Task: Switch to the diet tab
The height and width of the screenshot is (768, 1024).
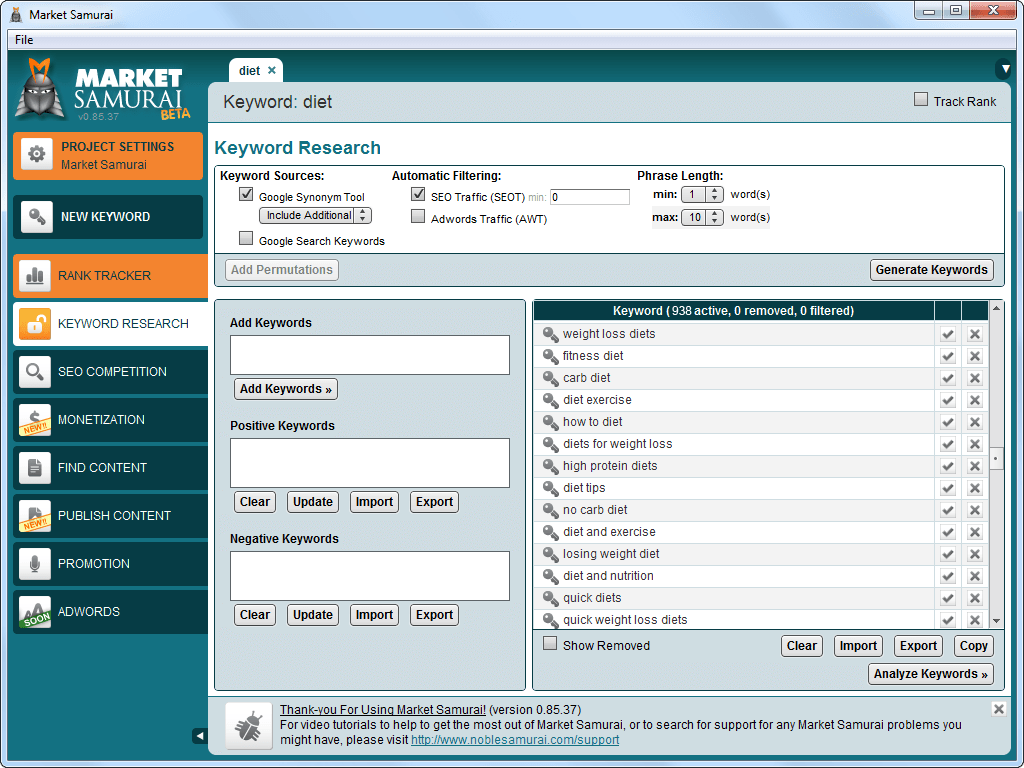Action: click(x=249, y=71)
